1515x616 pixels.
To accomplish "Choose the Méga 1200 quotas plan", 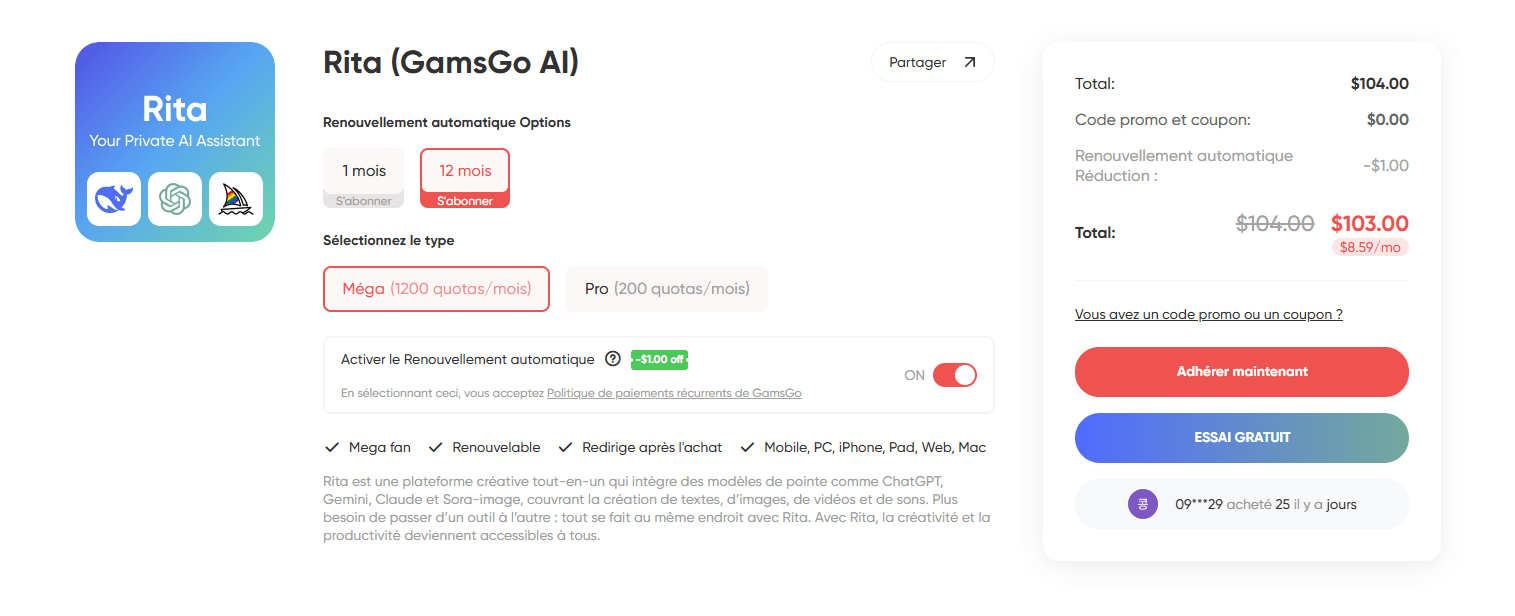I will coord(436,289).
